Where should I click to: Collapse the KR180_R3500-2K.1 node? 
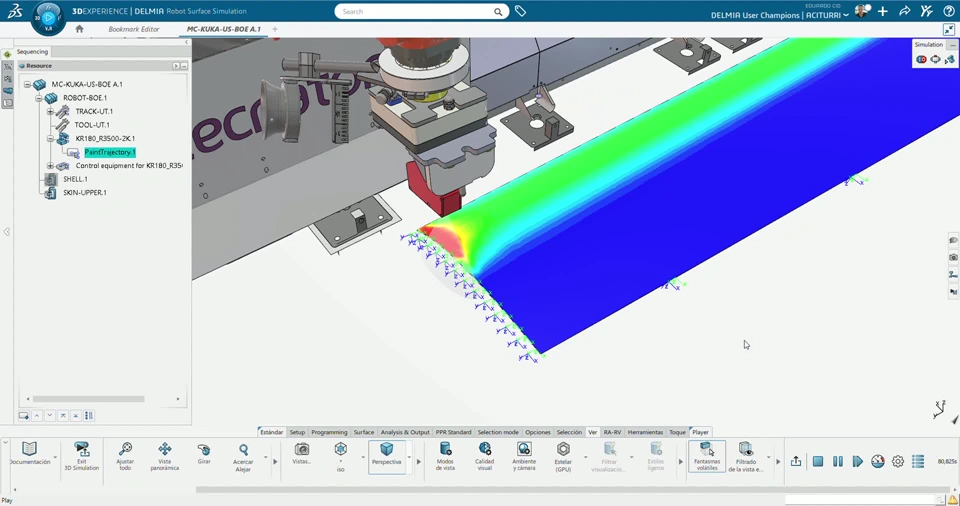50,138
